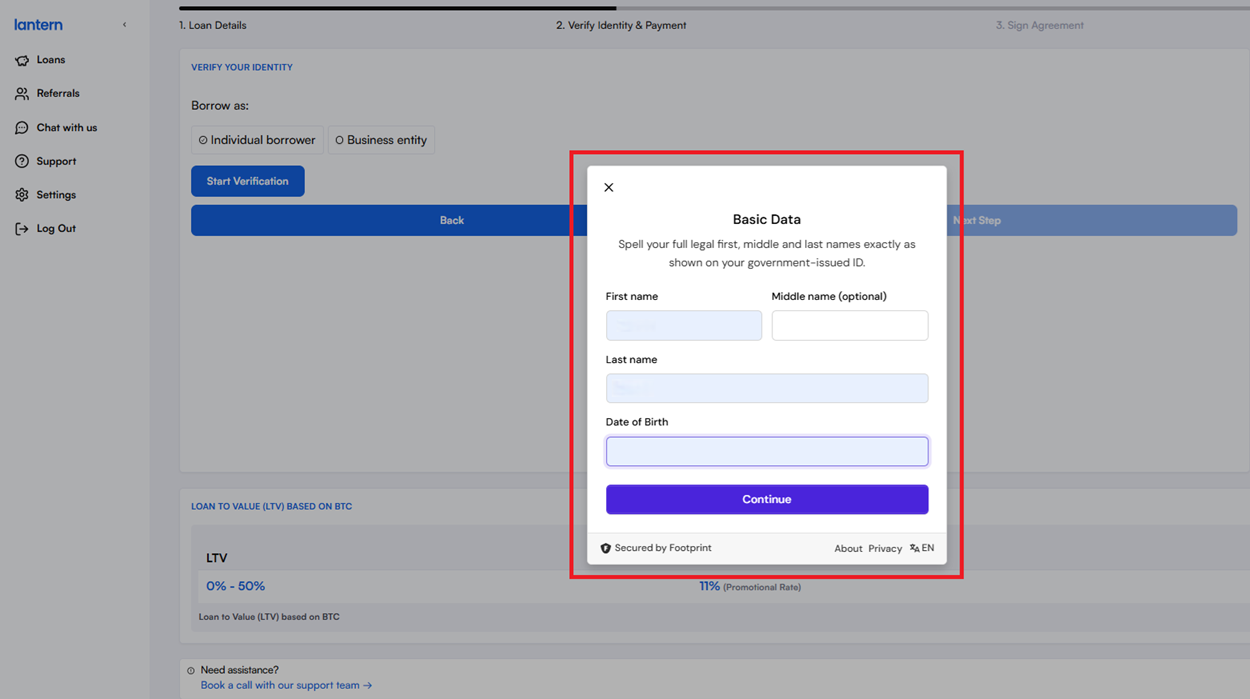This screenshot has height=699, width=1250.
Task: Collapse the sidebar with the chevron
Action: click(x=125, y=25)
